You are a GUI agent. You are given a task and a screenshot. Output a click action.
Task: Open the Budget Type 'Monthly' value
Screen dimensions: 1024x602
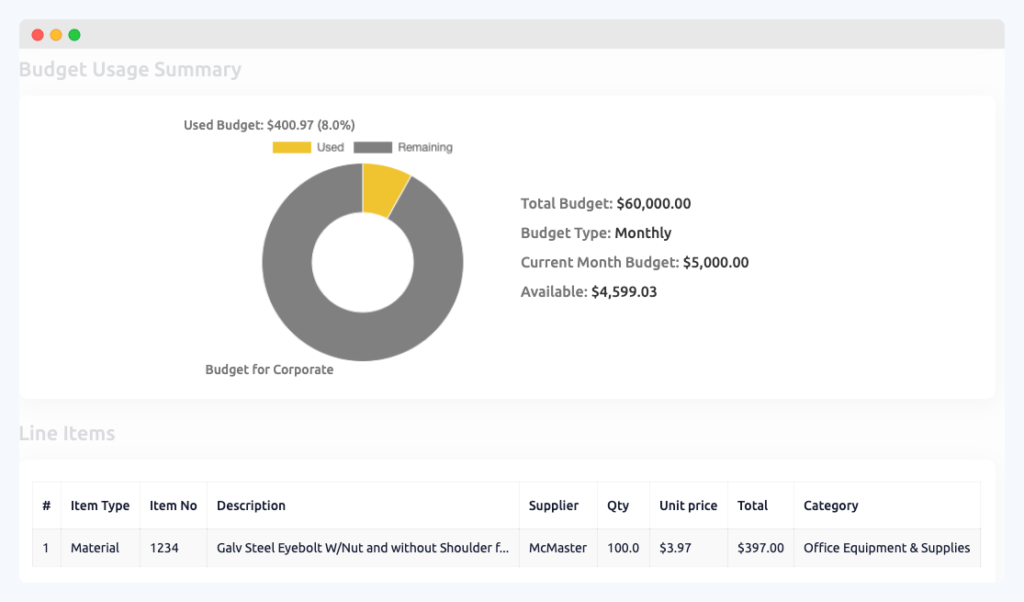(x=644, y=233)
